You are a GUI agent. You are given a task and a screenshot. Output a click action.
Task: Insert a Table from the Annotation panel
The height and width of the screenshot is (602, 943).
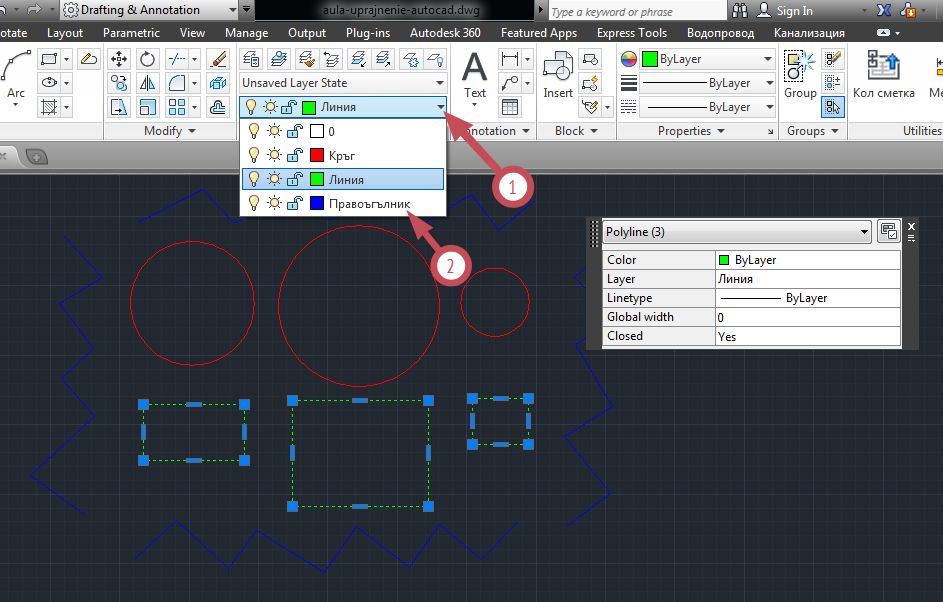[509, 107]
